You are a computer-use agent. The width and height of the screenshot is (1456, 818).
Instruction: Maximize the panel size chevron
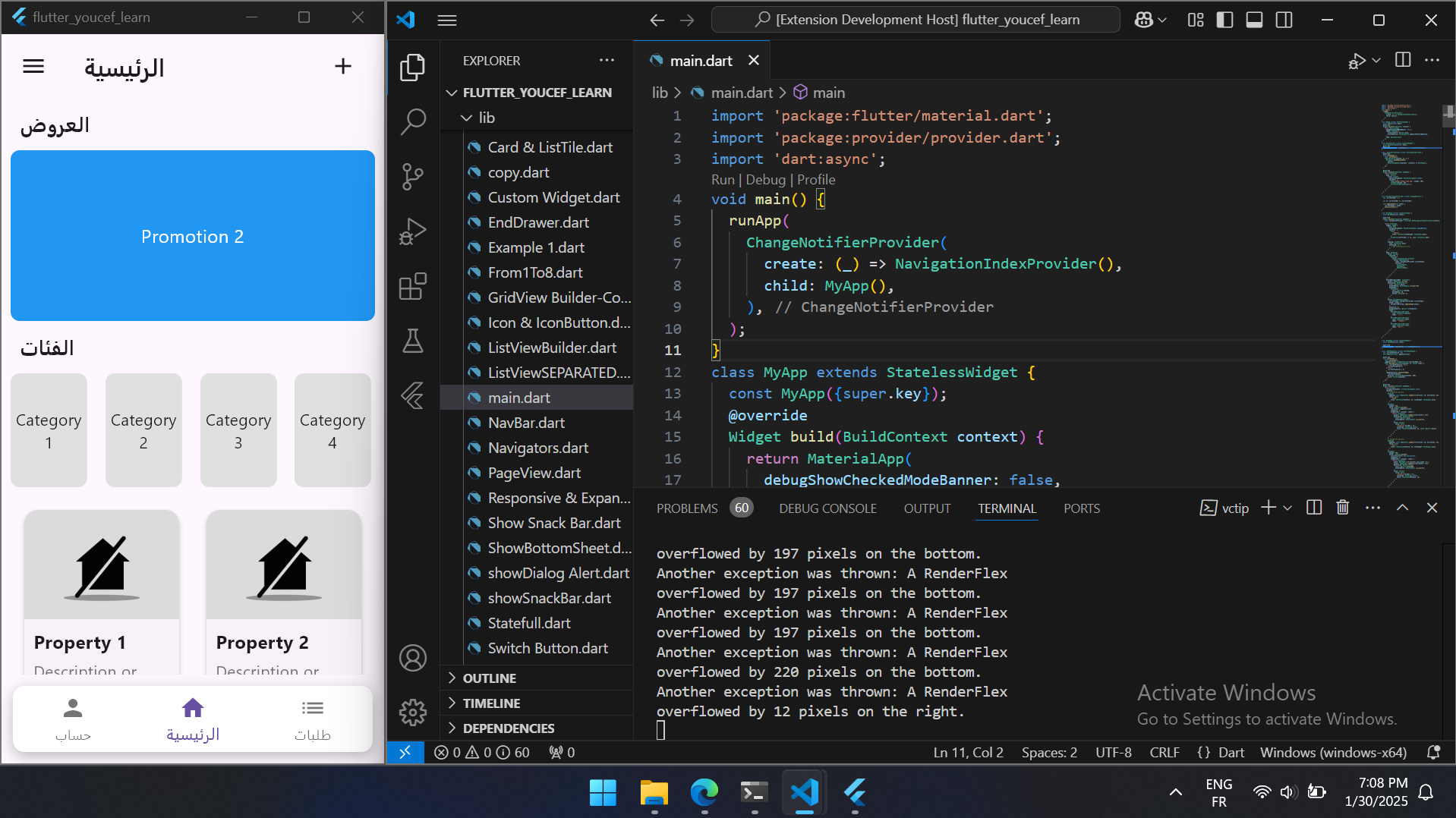(1402, 508)
